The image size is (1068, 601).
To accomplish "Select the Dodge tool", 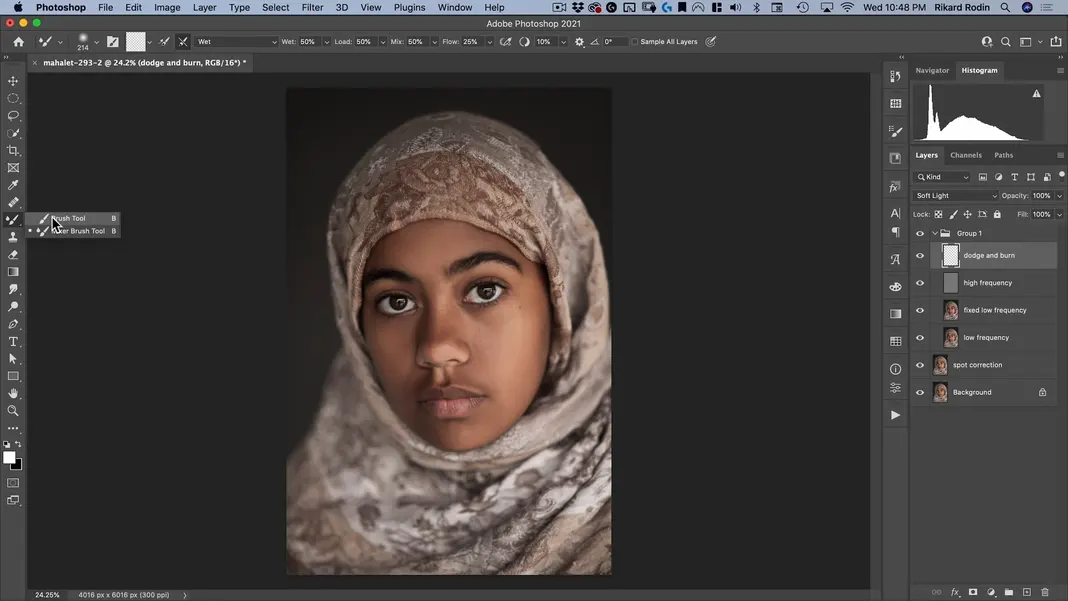I will [13, 307].
